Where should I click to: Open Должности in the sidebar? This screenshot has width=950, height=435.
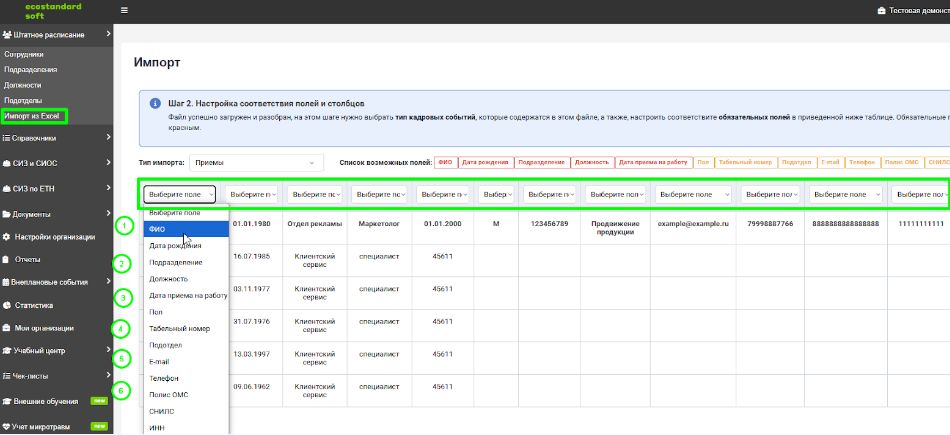22,85
